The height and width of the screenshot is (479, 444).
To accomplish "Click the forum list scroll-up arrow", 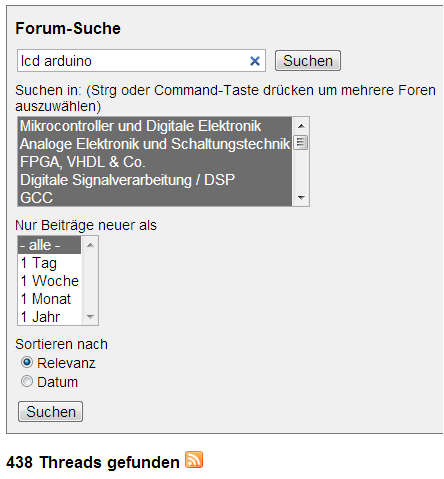I will 301,126.
